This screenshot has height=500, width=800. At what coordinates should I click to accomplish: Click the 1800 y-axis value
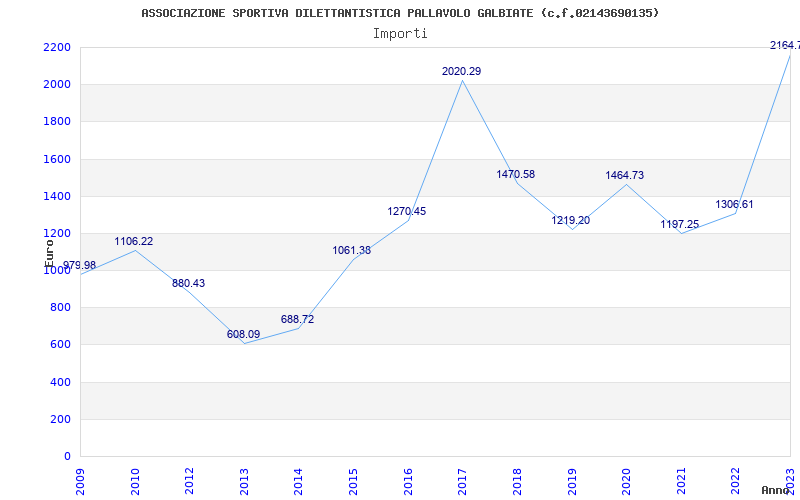(57, 122)
